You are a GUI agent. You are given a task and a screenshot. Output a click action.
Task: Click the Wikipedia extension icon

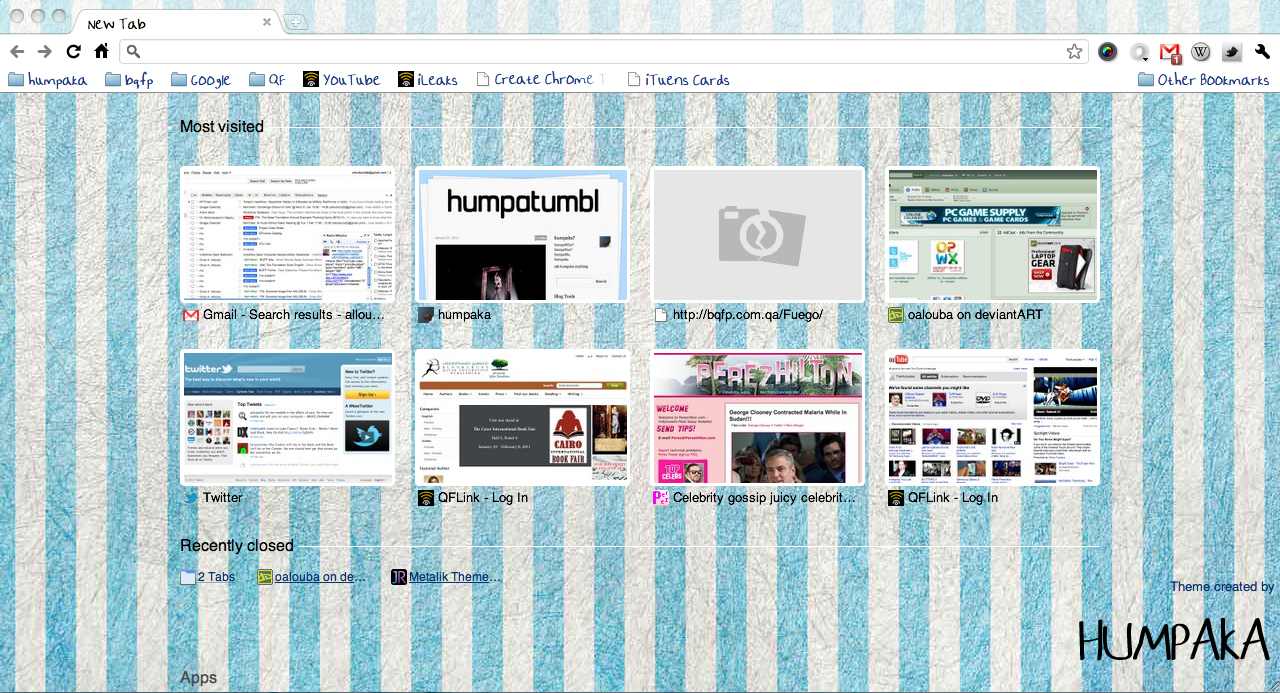[1201, 52]
